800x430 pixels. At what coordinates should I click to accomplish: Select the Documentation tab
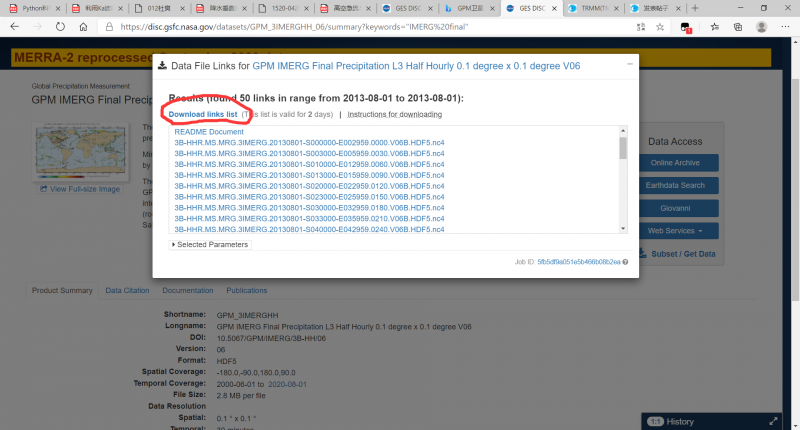click(x=188, y=290)
